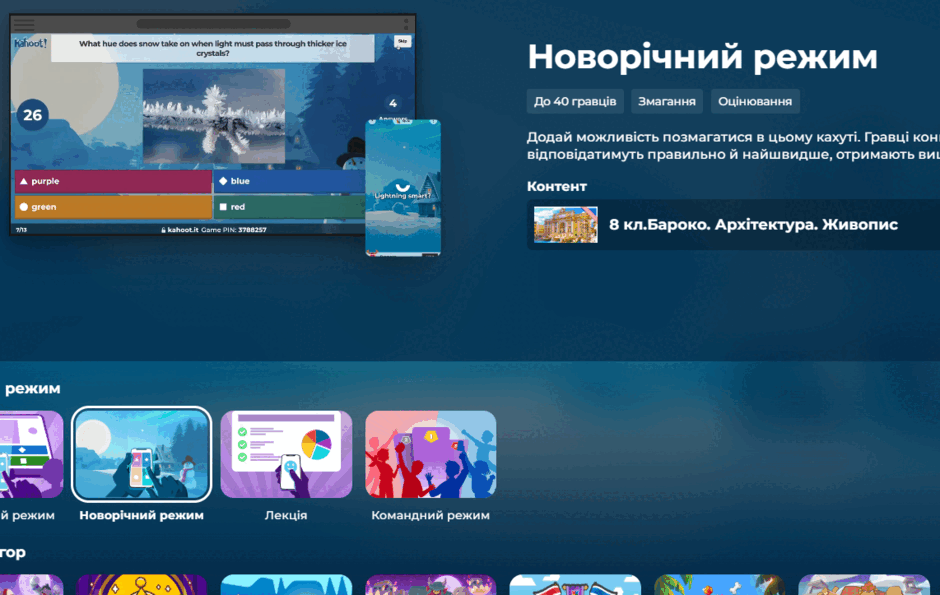Click the 26 countdown timer circle
This screenshot has height=595, width=940.
click(32, 115)
